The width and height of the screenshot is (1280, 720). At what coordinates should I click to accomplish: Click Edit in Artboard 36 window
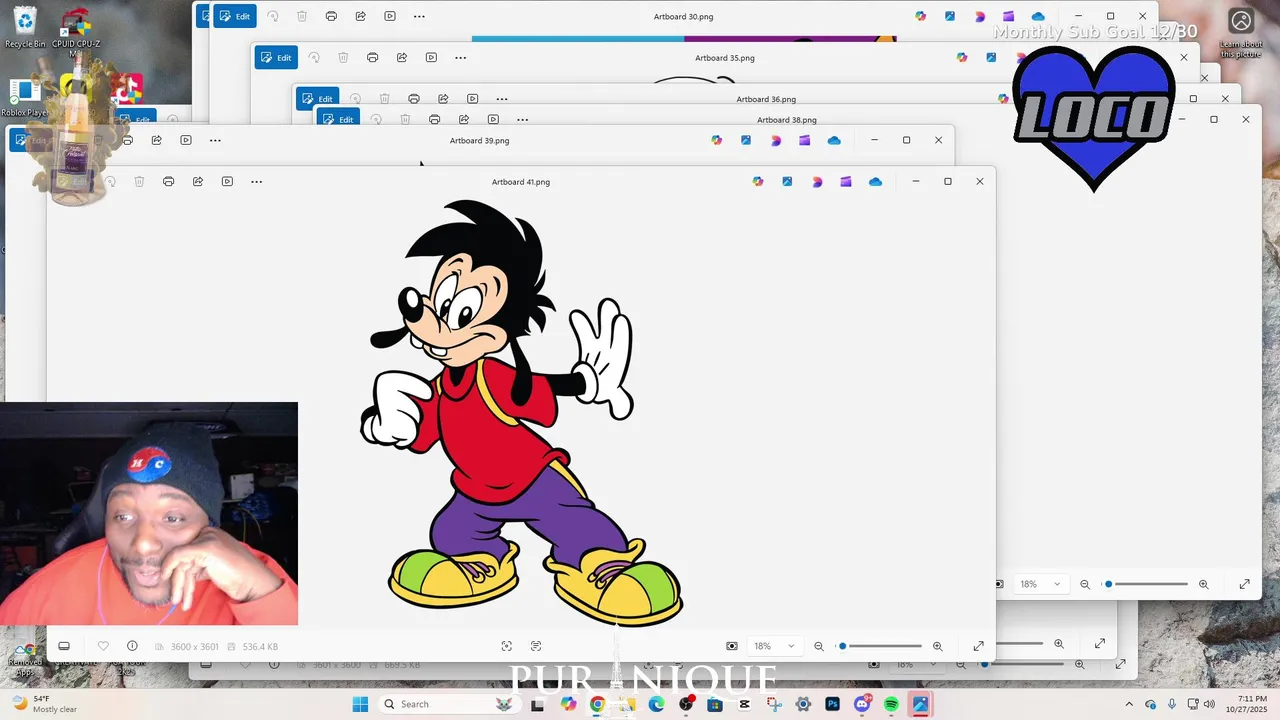(317, 99)
